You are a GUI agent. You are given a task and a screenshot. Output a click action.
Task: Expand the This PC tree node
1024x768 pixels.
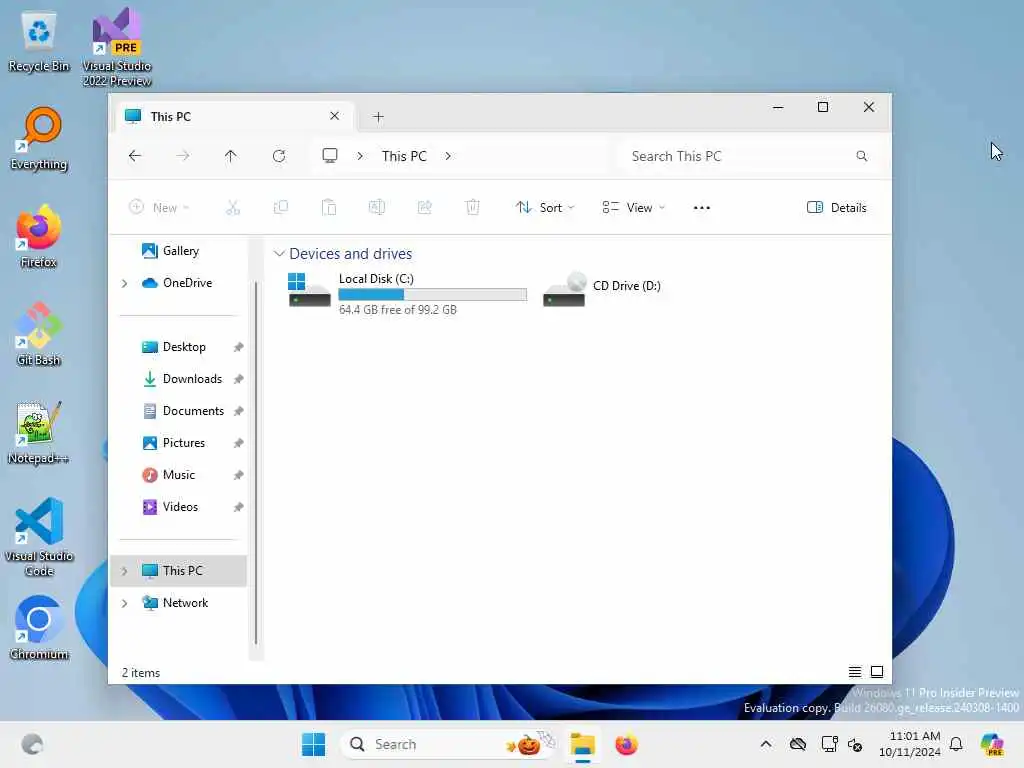(x=124, y=571)
